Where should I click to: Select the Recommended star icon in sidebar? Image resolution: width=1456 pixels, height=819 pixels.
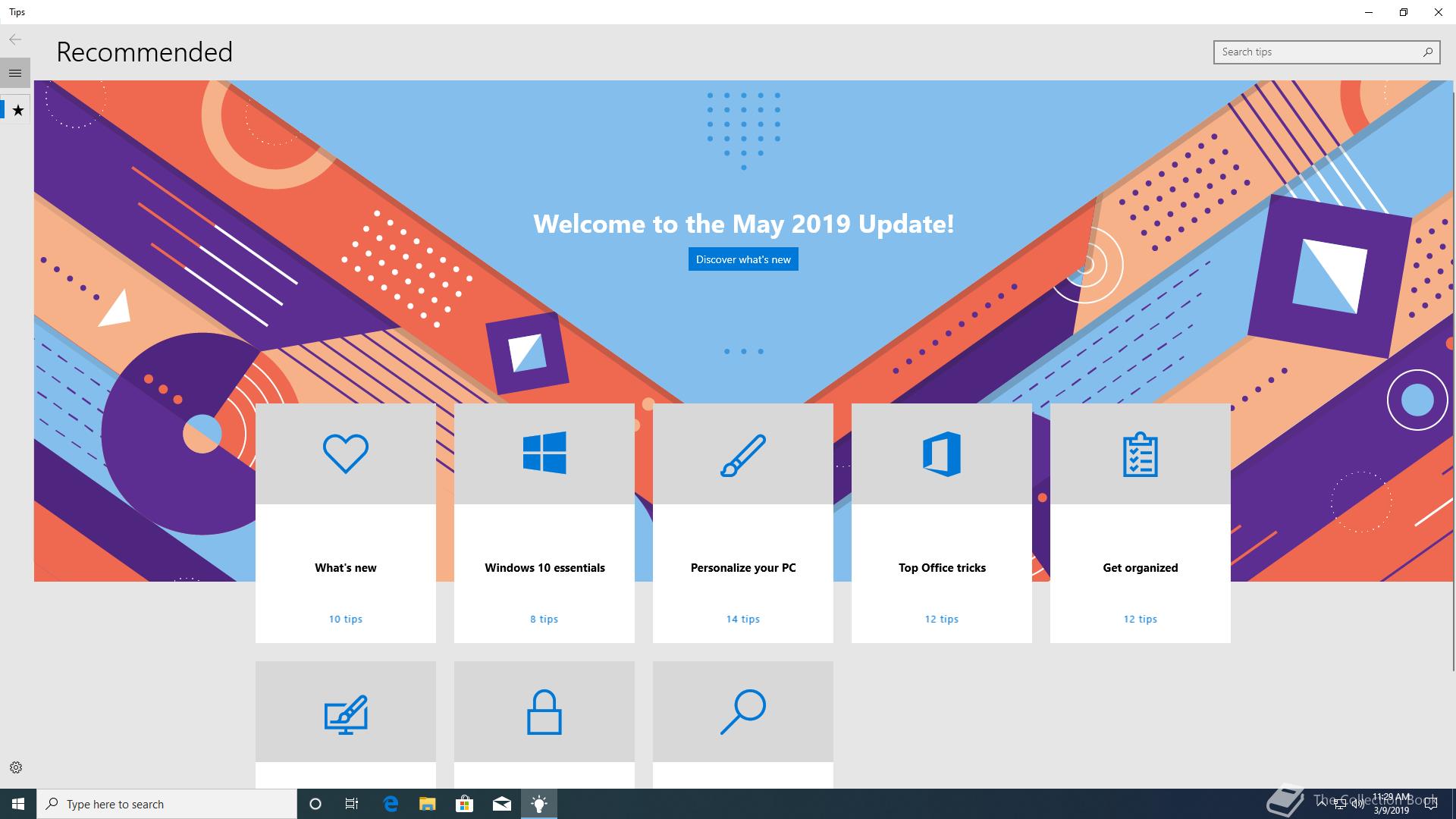(18, 110)
